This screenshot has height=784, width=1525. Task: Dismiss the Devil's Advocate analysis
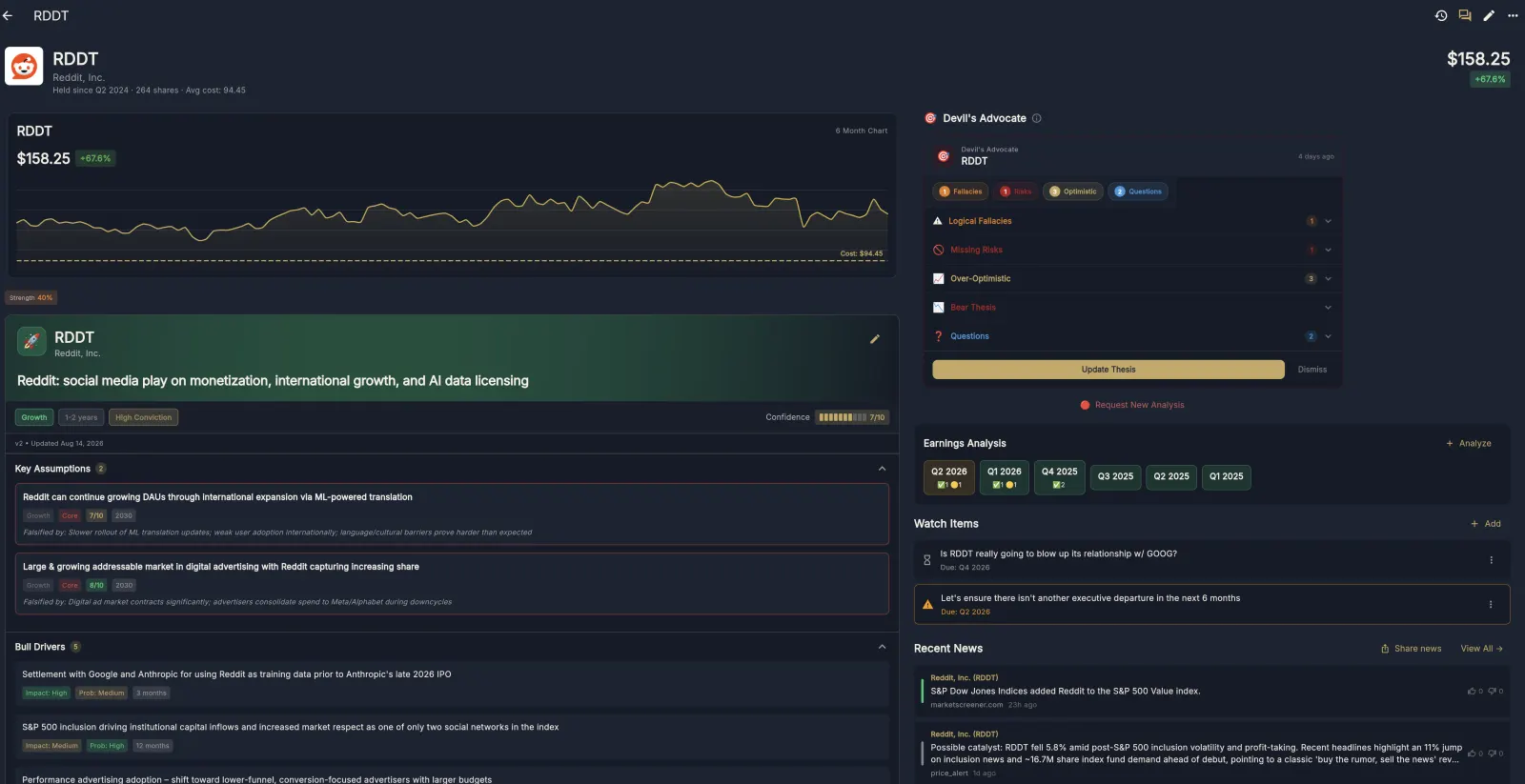click(x=1312, y=370)
